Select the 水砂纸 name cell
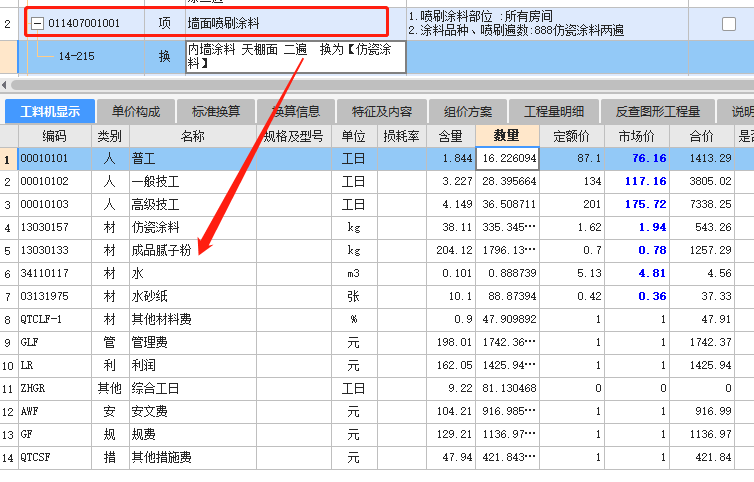 (192, 296)
